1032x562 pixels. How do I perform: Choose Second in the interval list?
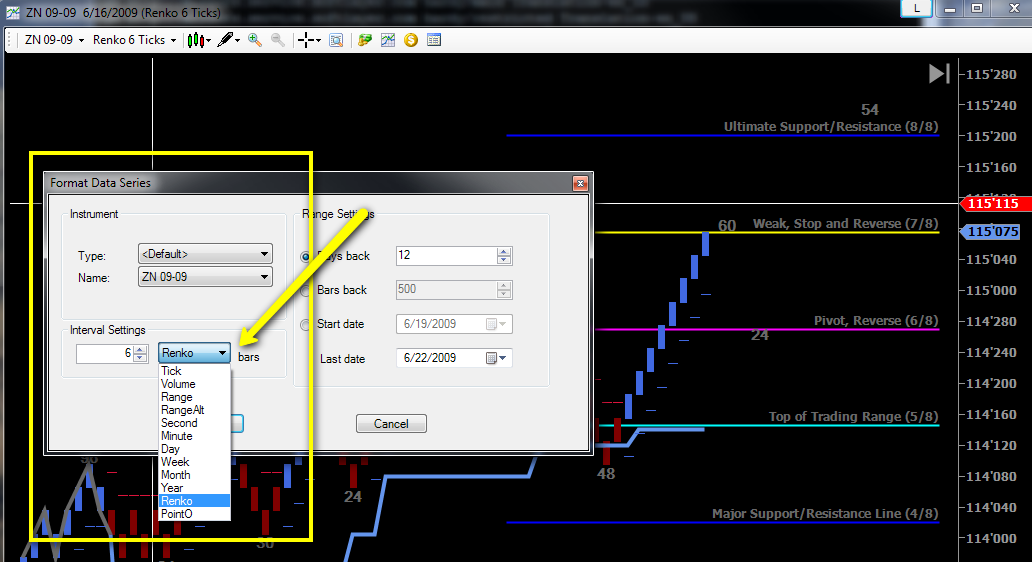194,423
